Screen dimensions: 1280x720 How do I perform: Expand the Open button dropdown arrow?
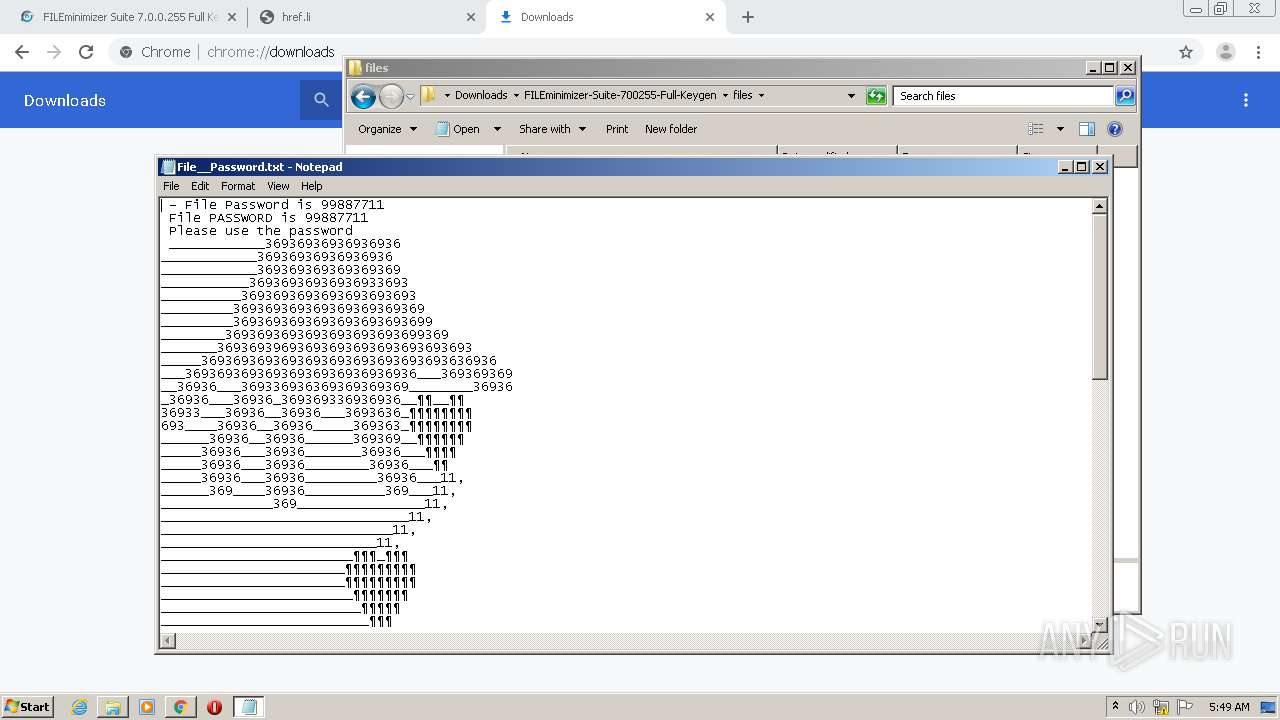point(497,129)
